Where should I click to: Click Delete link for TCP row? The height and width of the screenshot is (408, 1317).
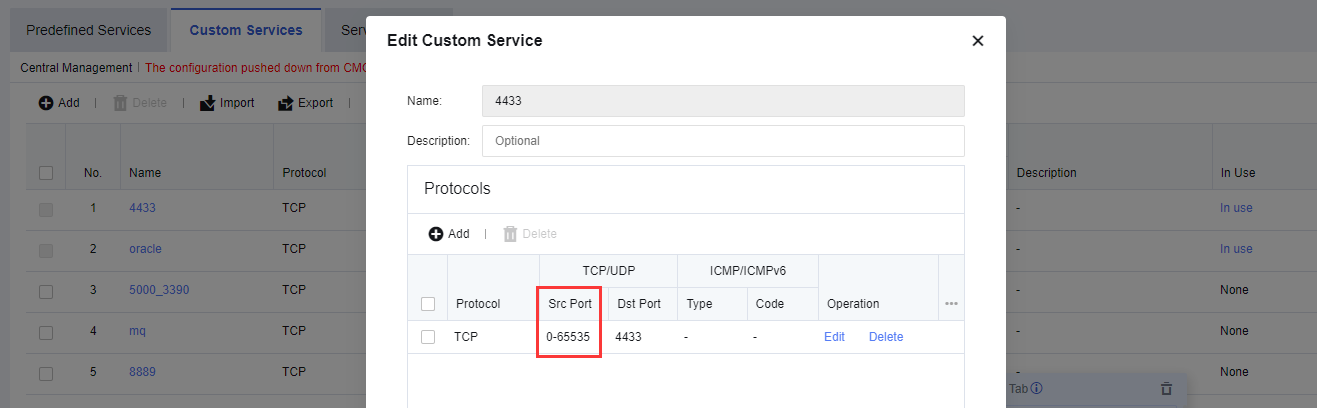(x=885, y=337)
